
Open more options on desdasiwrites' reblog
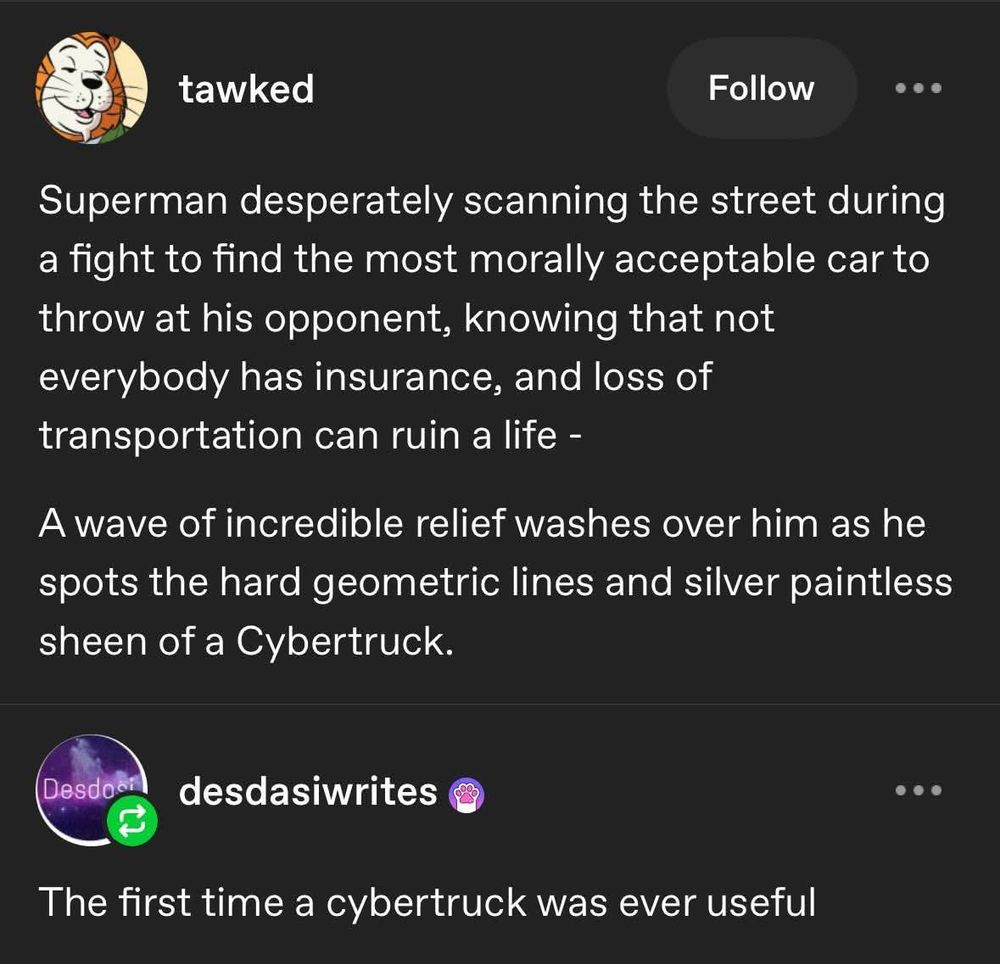(x=918, y=791)
